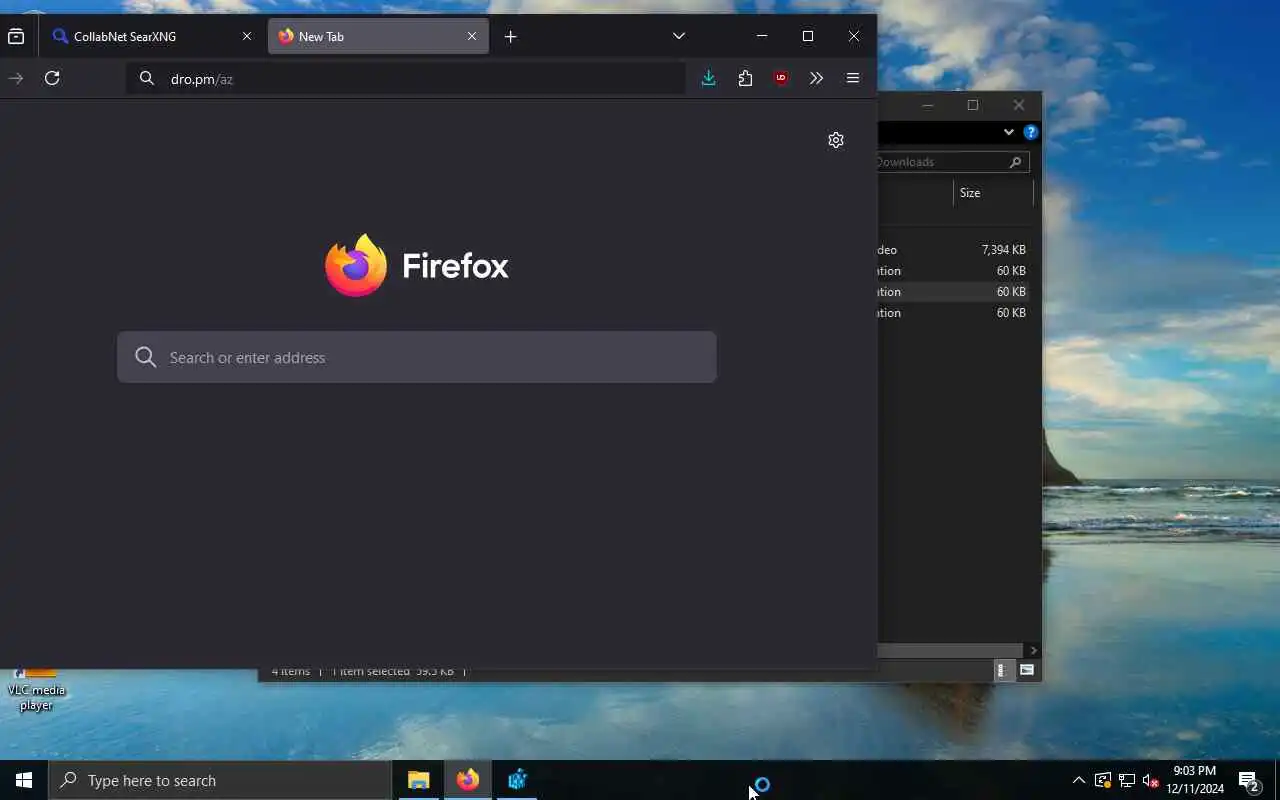1280x800 pixels.
Task: Click the 'Video' type cell
Action: pos(888,250)
